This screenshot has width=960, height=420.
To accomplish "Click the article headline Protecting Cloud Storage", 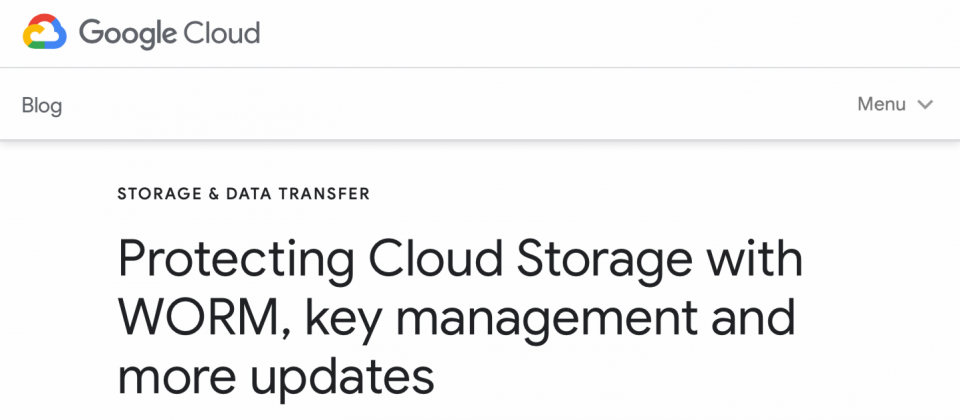I will [459, 318].
